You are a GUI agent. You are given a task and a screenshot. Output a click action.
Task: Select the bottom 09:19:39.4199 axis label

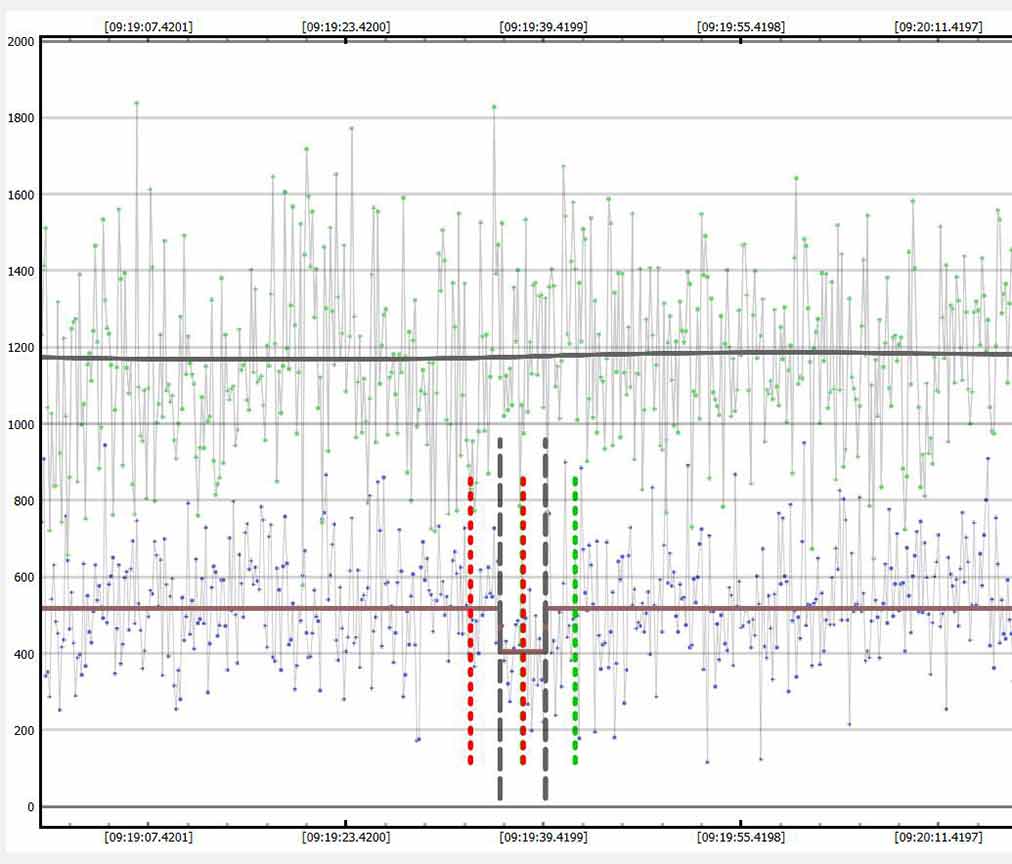[543, 837]
